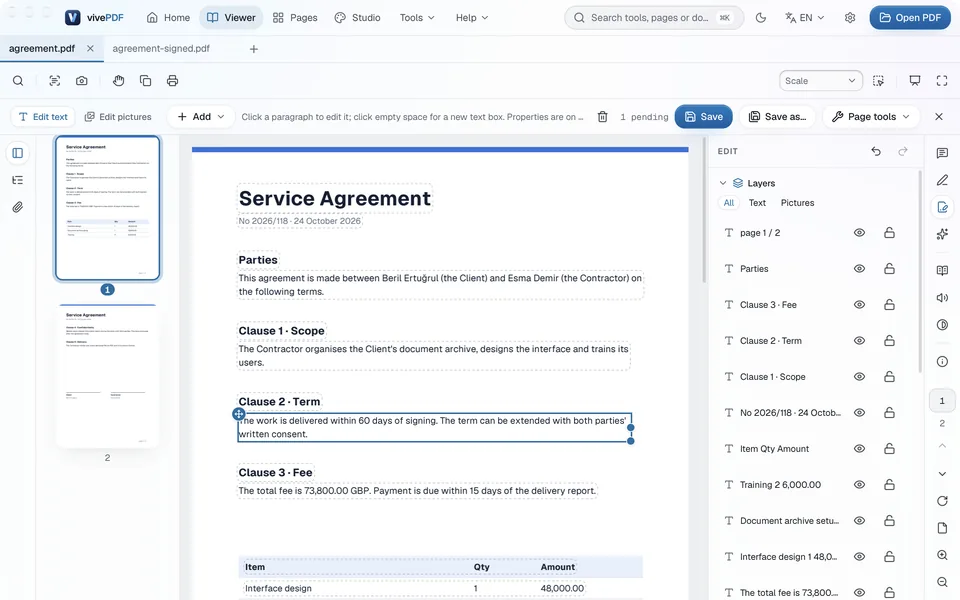Screen dimensions: 960x600
Task: Close the agreement.pdf tab
Action: 90,48
